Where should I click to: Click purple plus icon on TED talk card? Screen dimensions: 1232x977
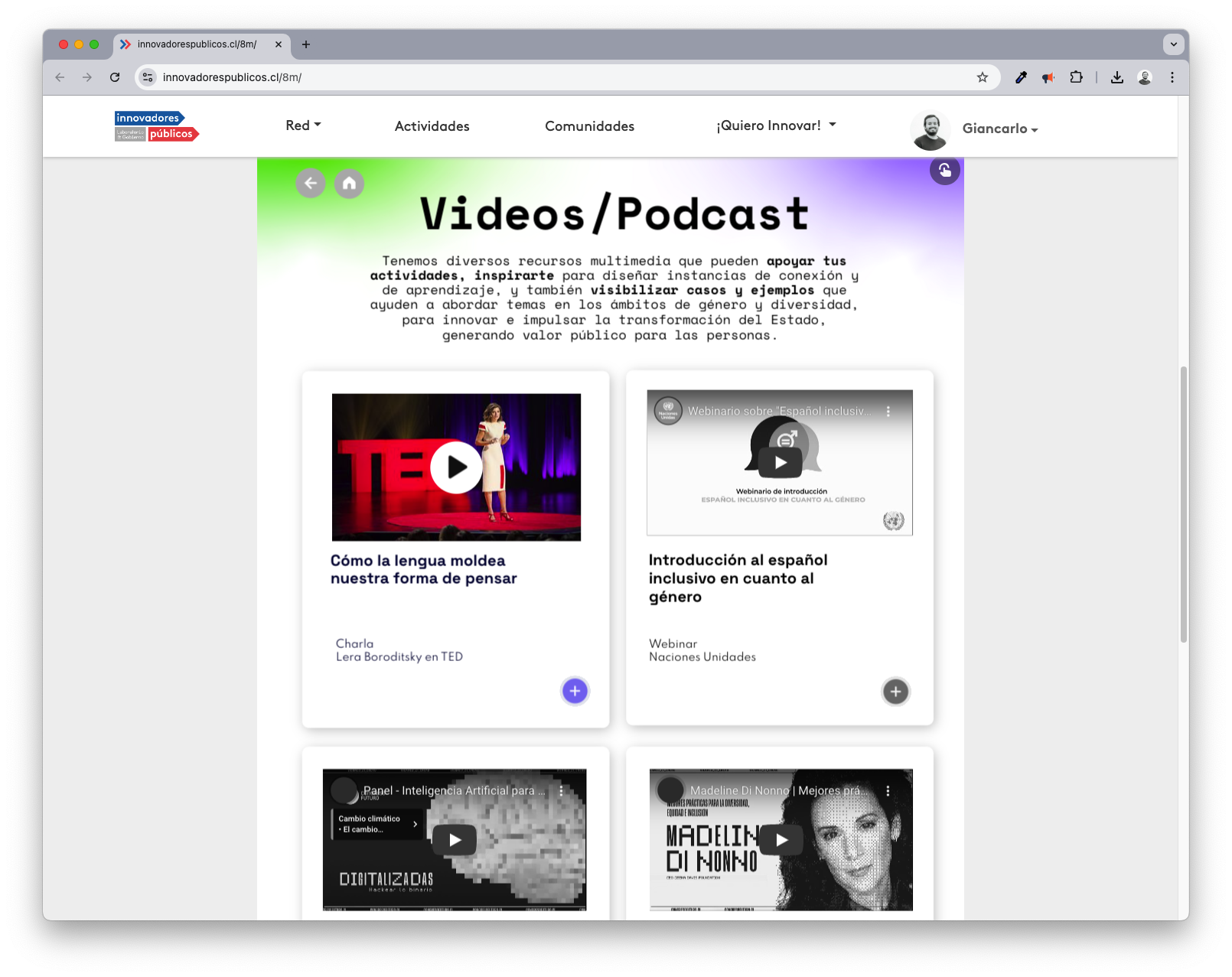575,691
